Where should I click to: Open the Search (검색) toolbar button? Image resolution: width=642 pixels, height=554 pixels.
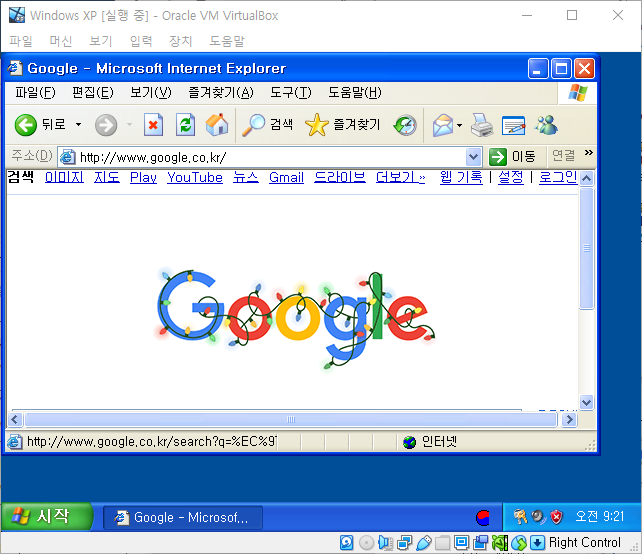[267, 125]
